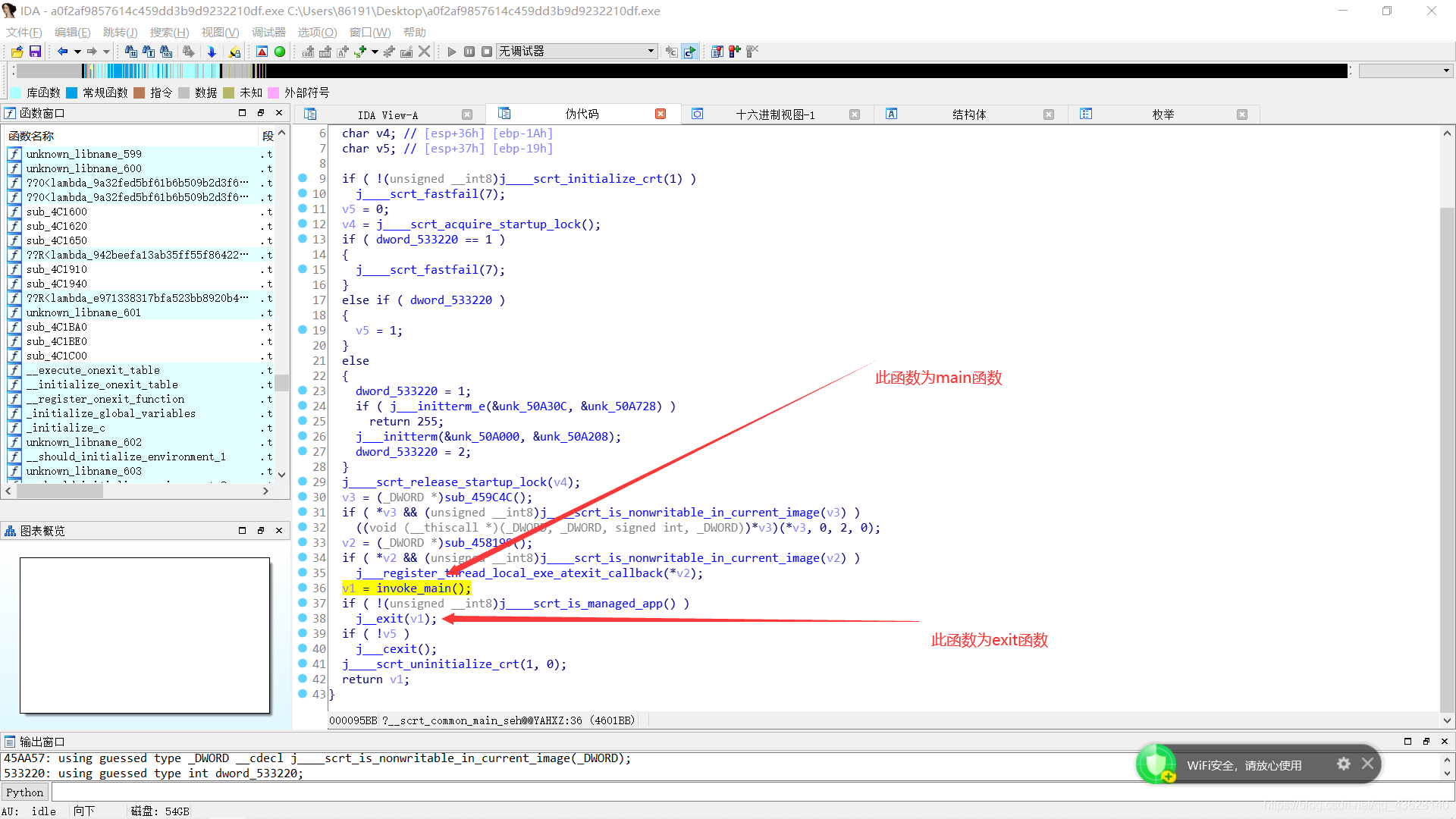Click sub_459C4C call on line 30

point(477,497)
